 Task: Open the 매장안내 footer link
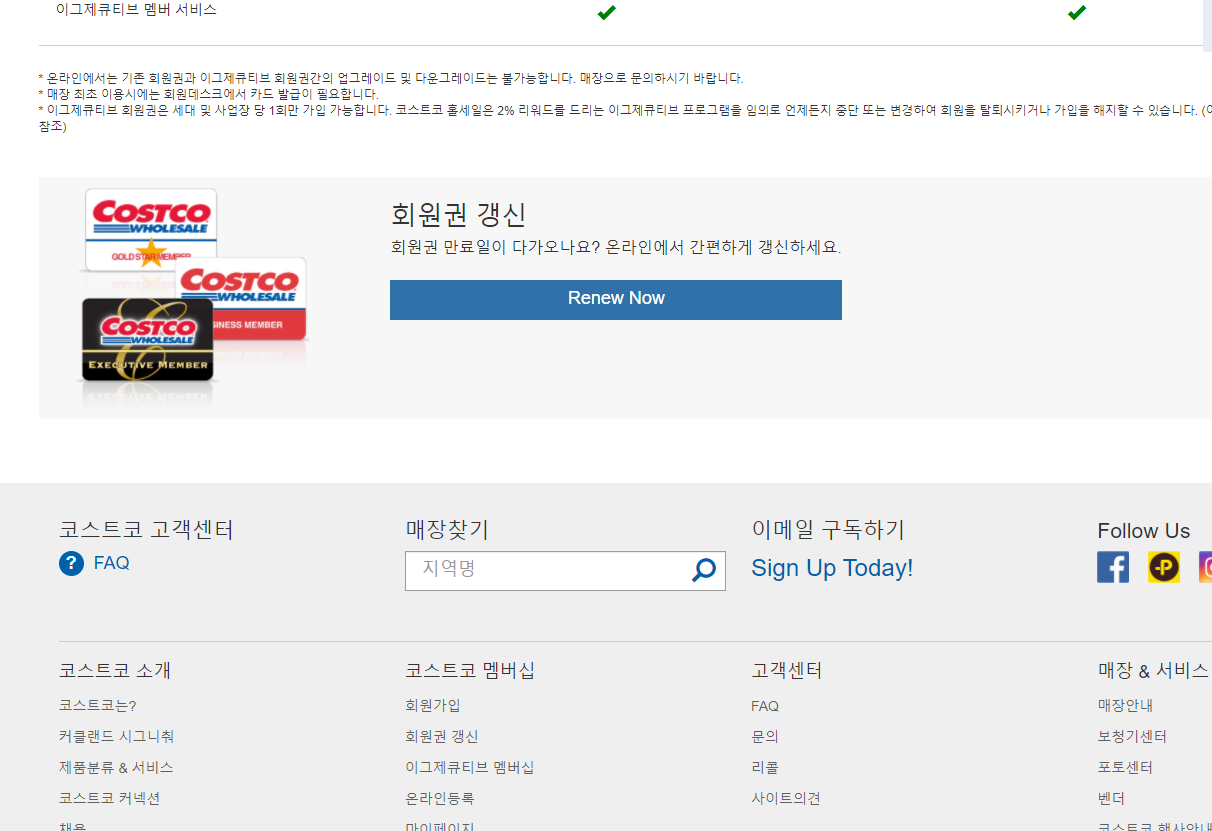[x=1125, y=706]
